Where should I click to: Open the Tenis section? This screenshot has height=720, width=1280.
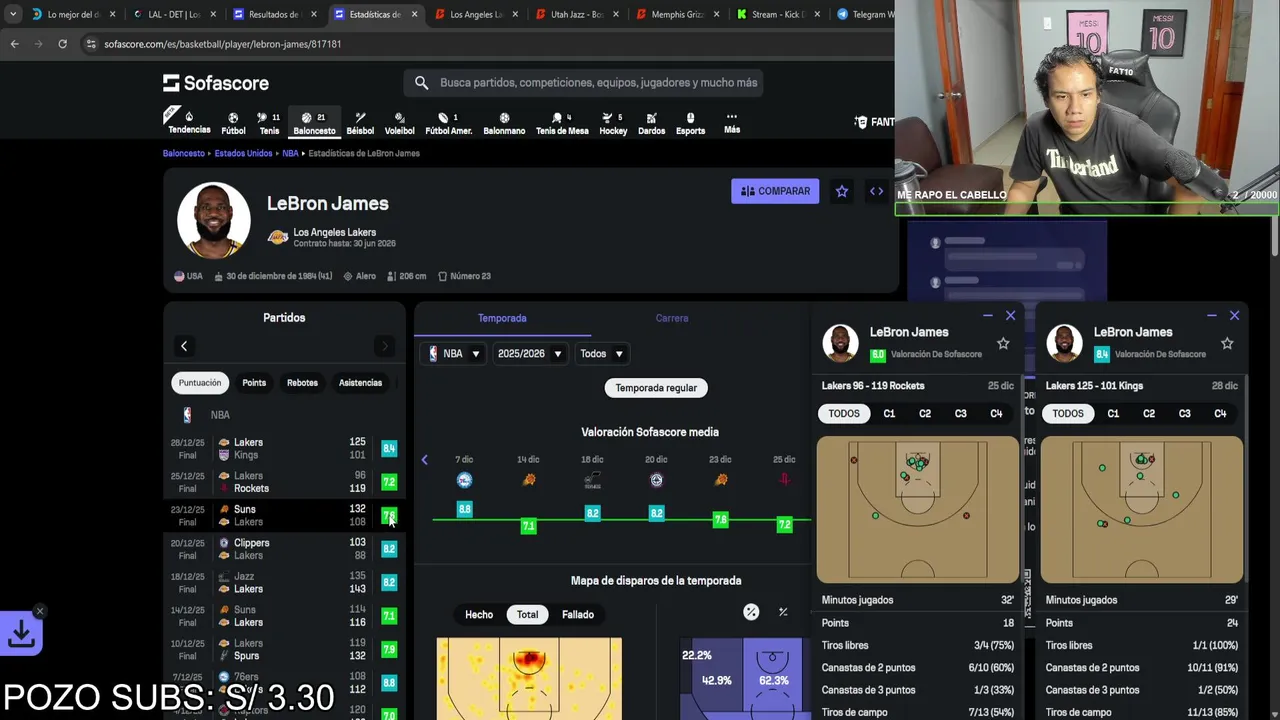pos(269,123)
